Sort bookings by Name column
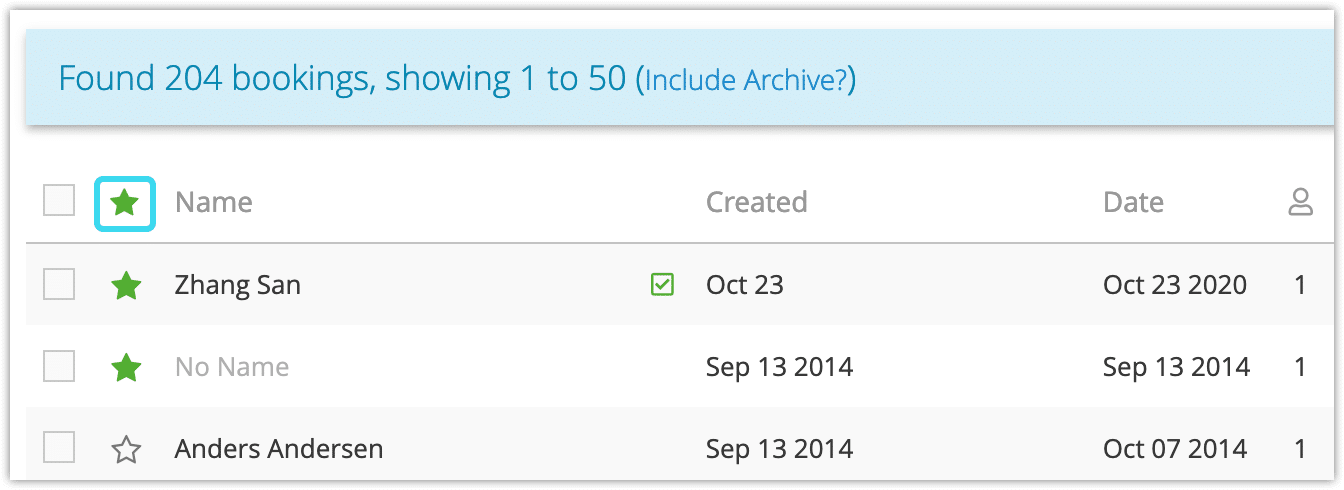This screenshot has height=490, width=1344. pos(213,202)
